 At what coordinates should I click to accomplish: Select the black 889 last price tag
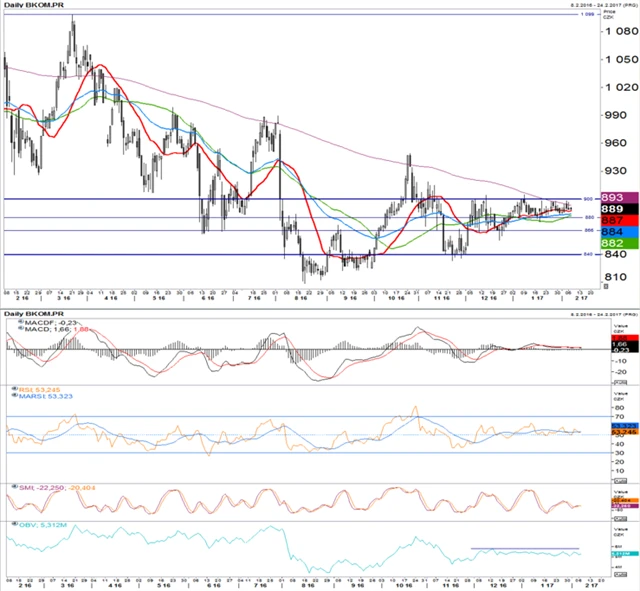pos(613,208)
